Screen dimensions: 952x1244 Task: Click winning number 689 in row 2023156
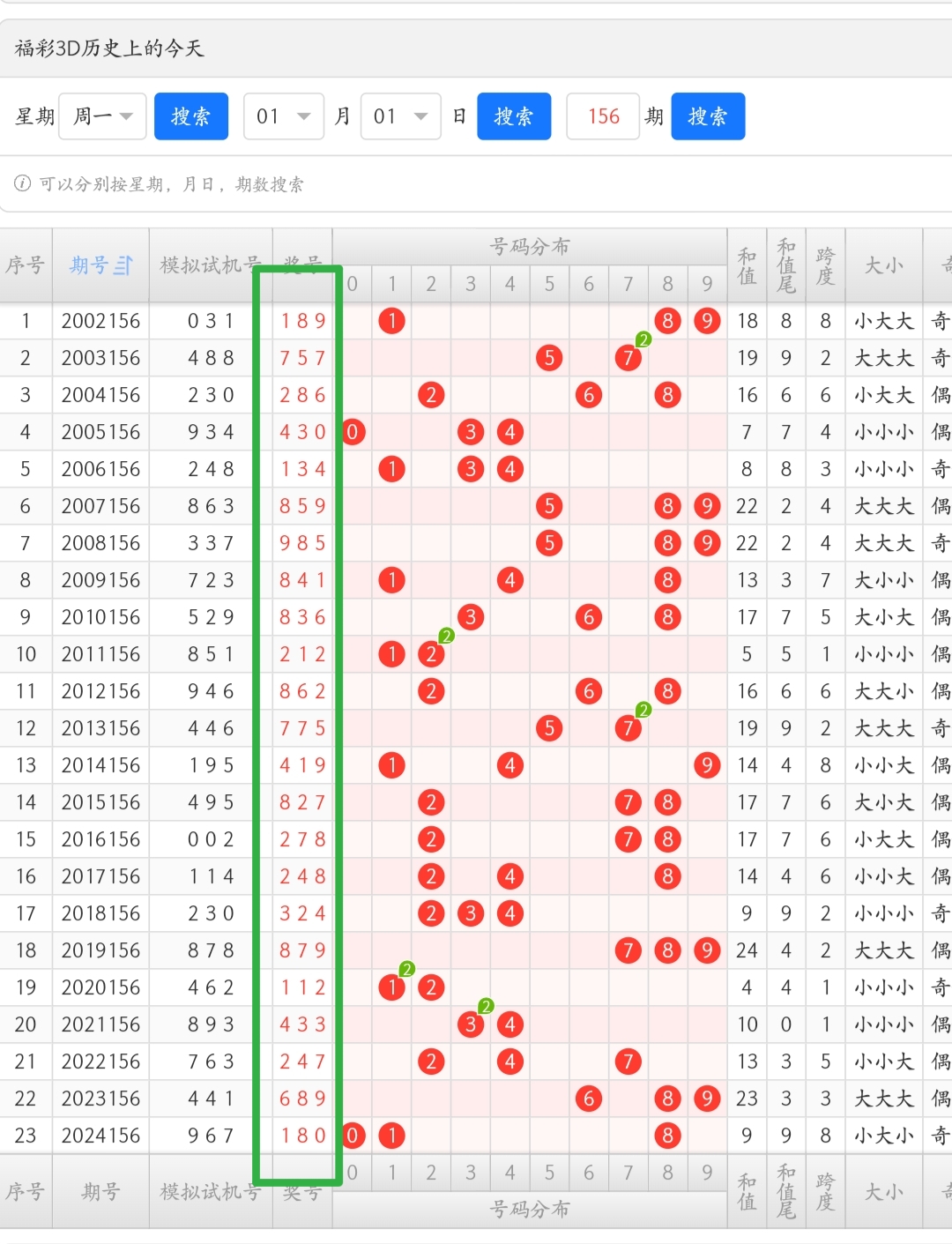[x=302, y=1099]
